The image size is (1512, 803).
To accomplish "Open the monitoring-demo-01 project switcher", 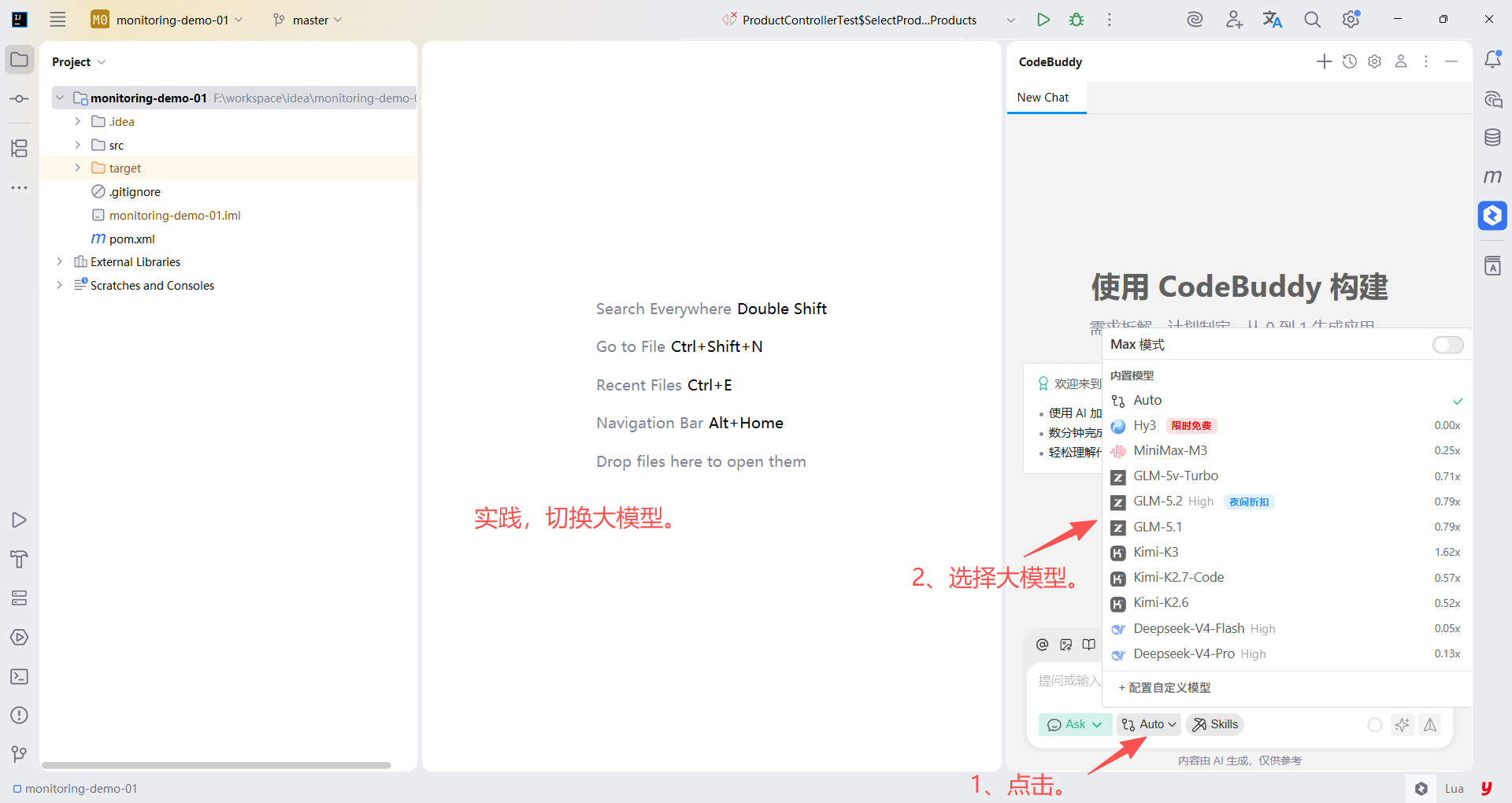I will click(x=167, y=20).
